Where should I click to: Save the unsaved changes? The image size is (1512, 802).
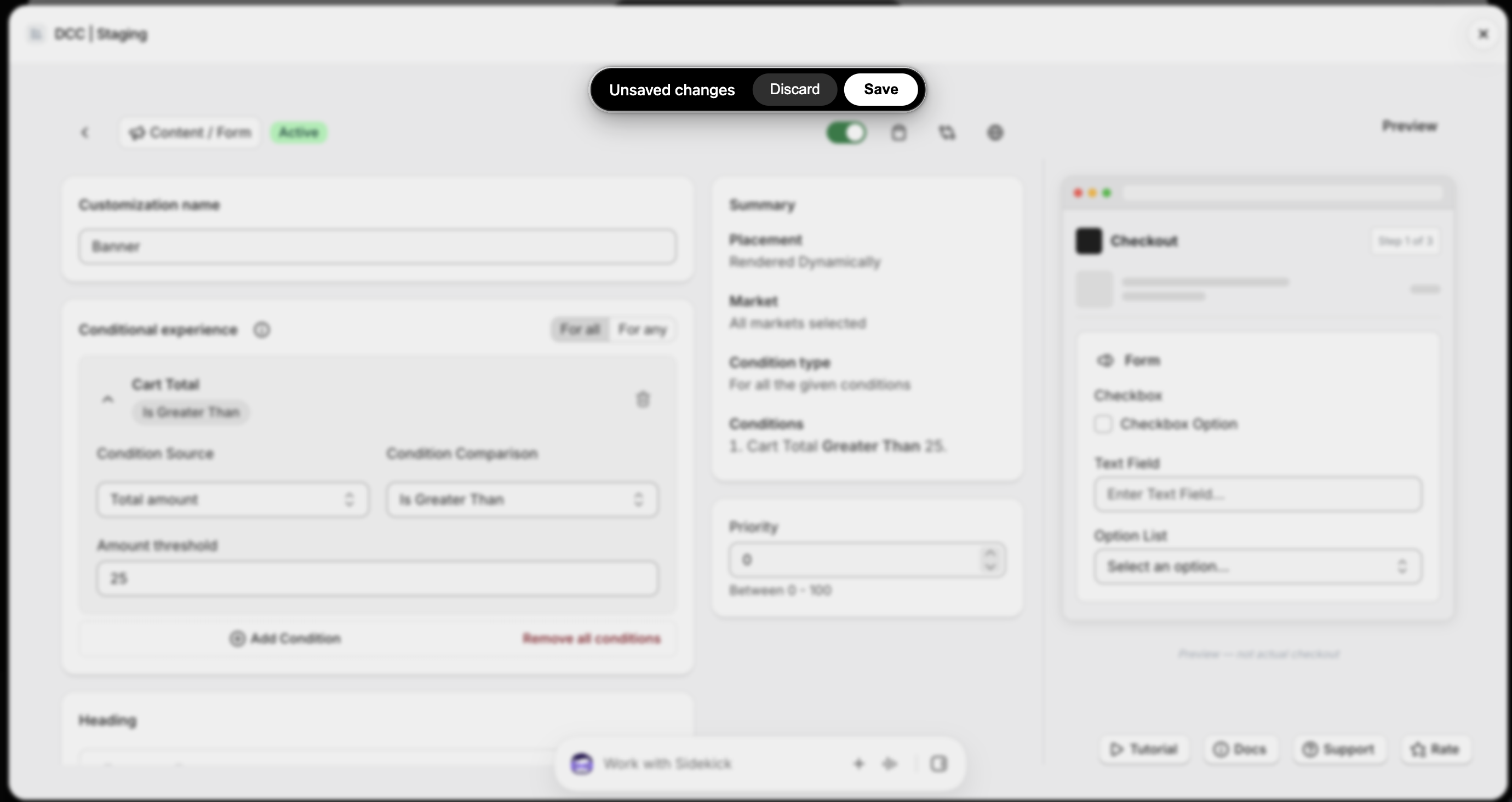click(880, 89)
